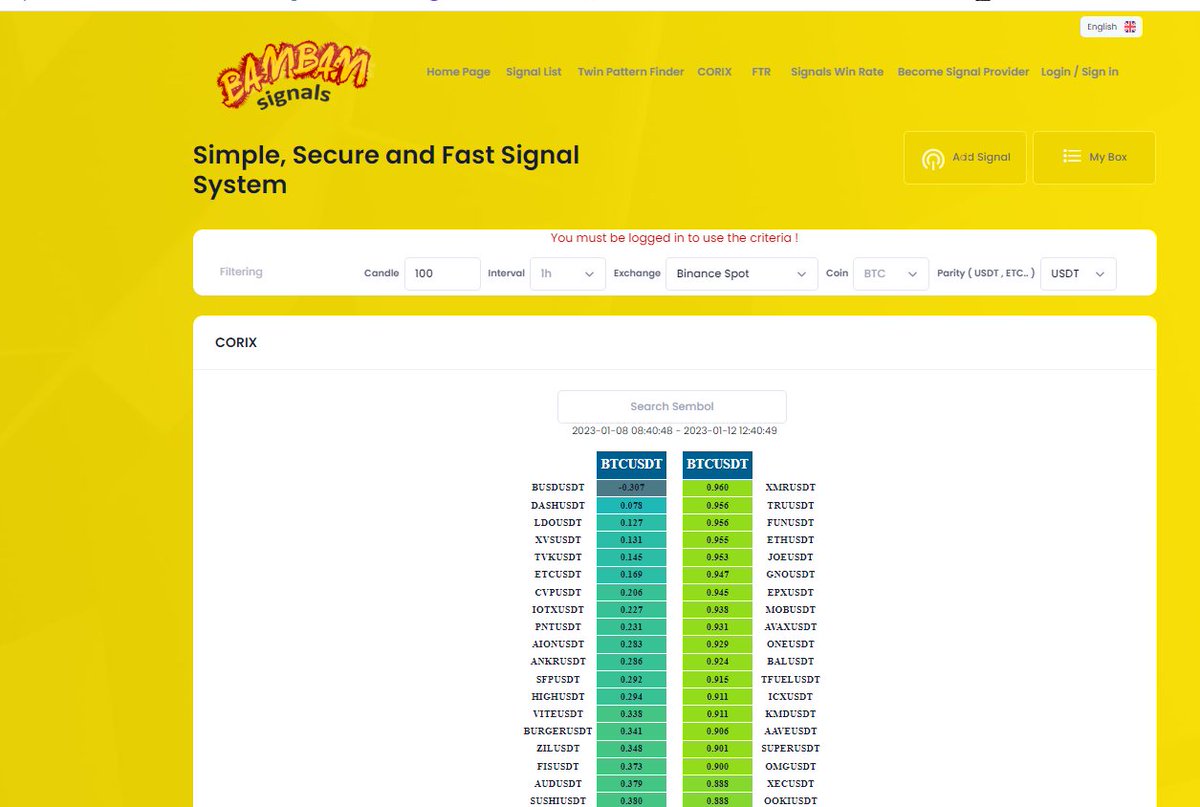Click the ANKRUSDT symbol label
Image resolution: width=1200 pixels, height=807 pixels.
(x=558, y=661)
